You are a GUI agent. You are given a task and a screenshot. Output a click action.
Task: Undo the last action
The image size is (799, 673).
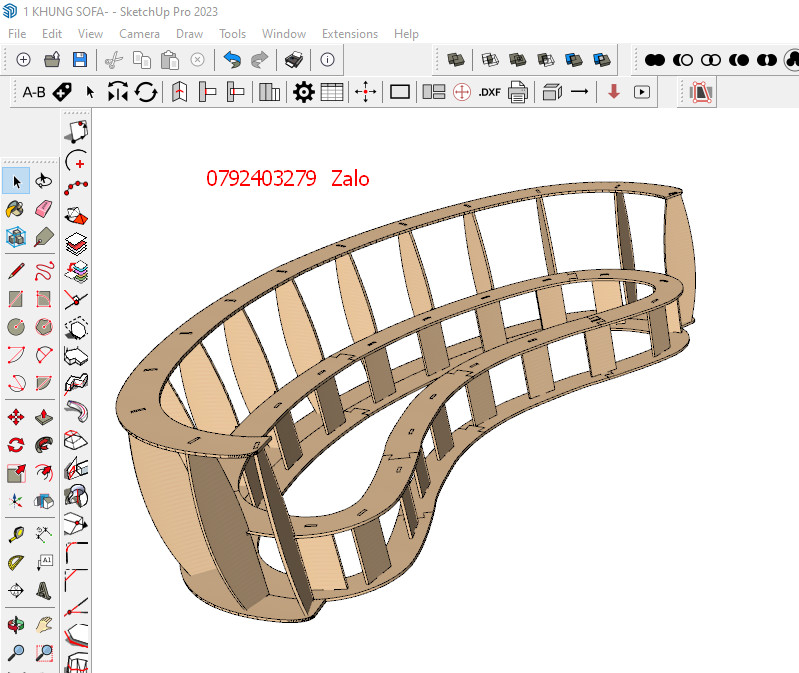[232, 60]
